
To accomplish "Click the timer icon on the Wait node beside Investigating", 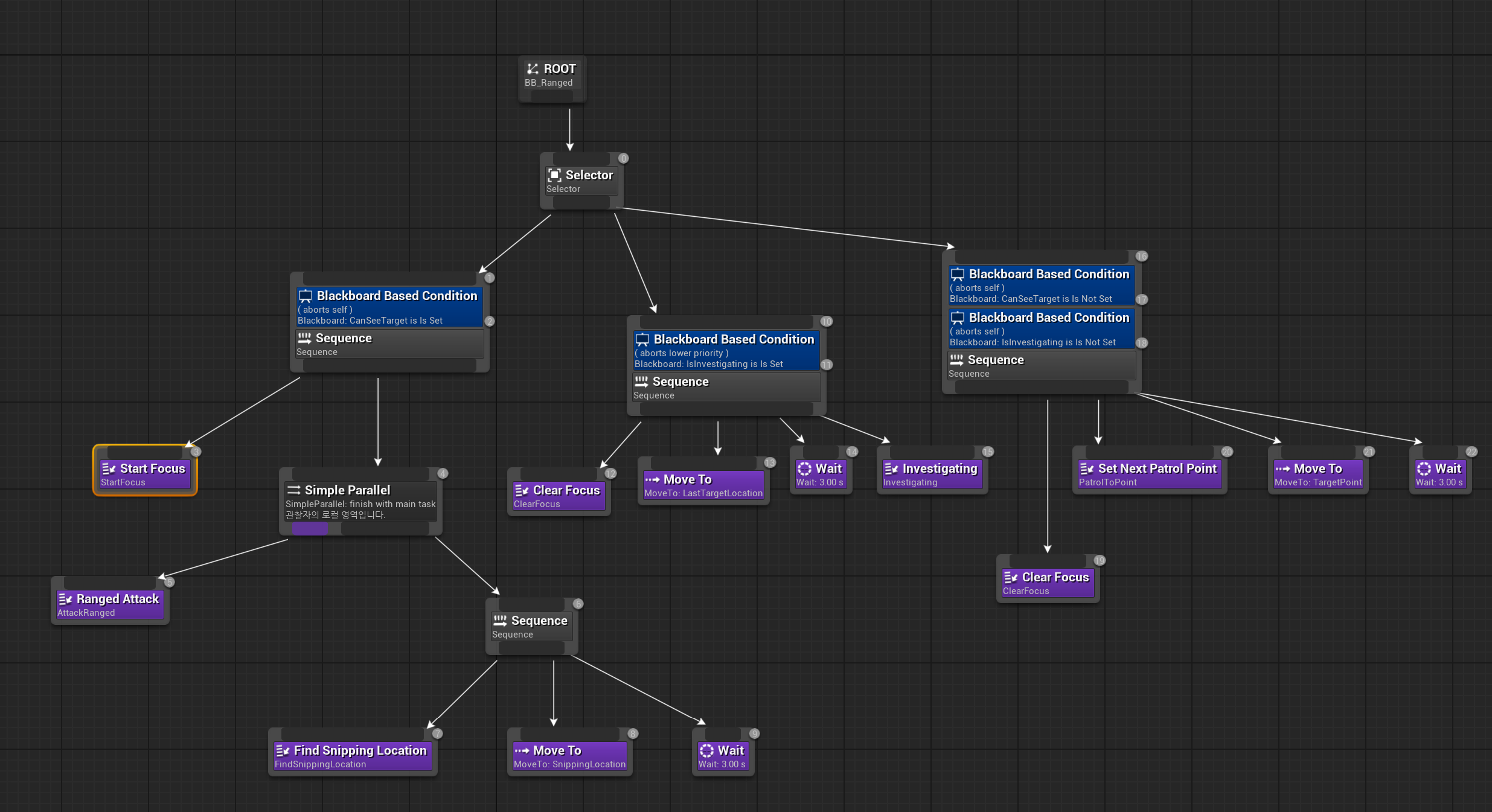I will [805, 468].
